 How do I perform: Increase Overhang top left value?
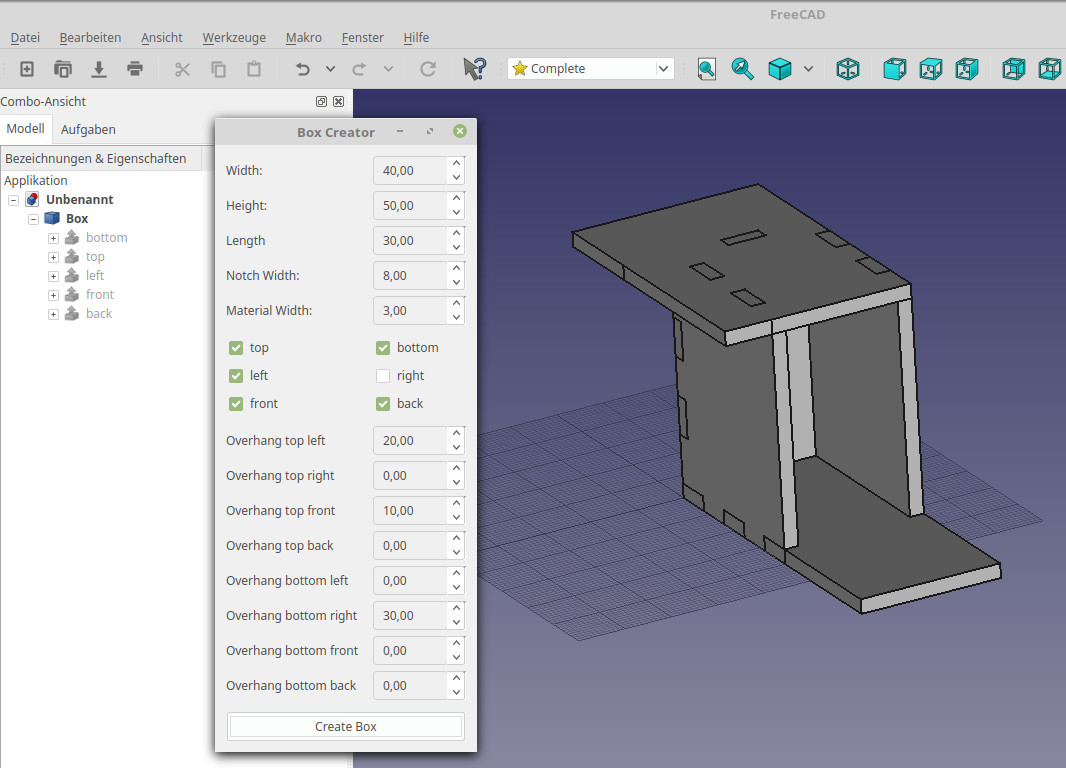pyautogui.click(x=456, y=433)
